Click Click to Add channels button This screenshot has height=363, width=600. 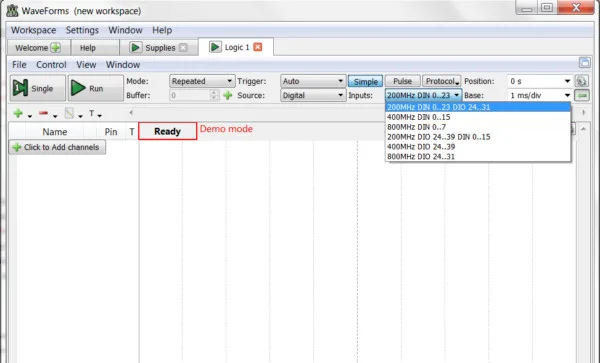click(x=57, y=147)
